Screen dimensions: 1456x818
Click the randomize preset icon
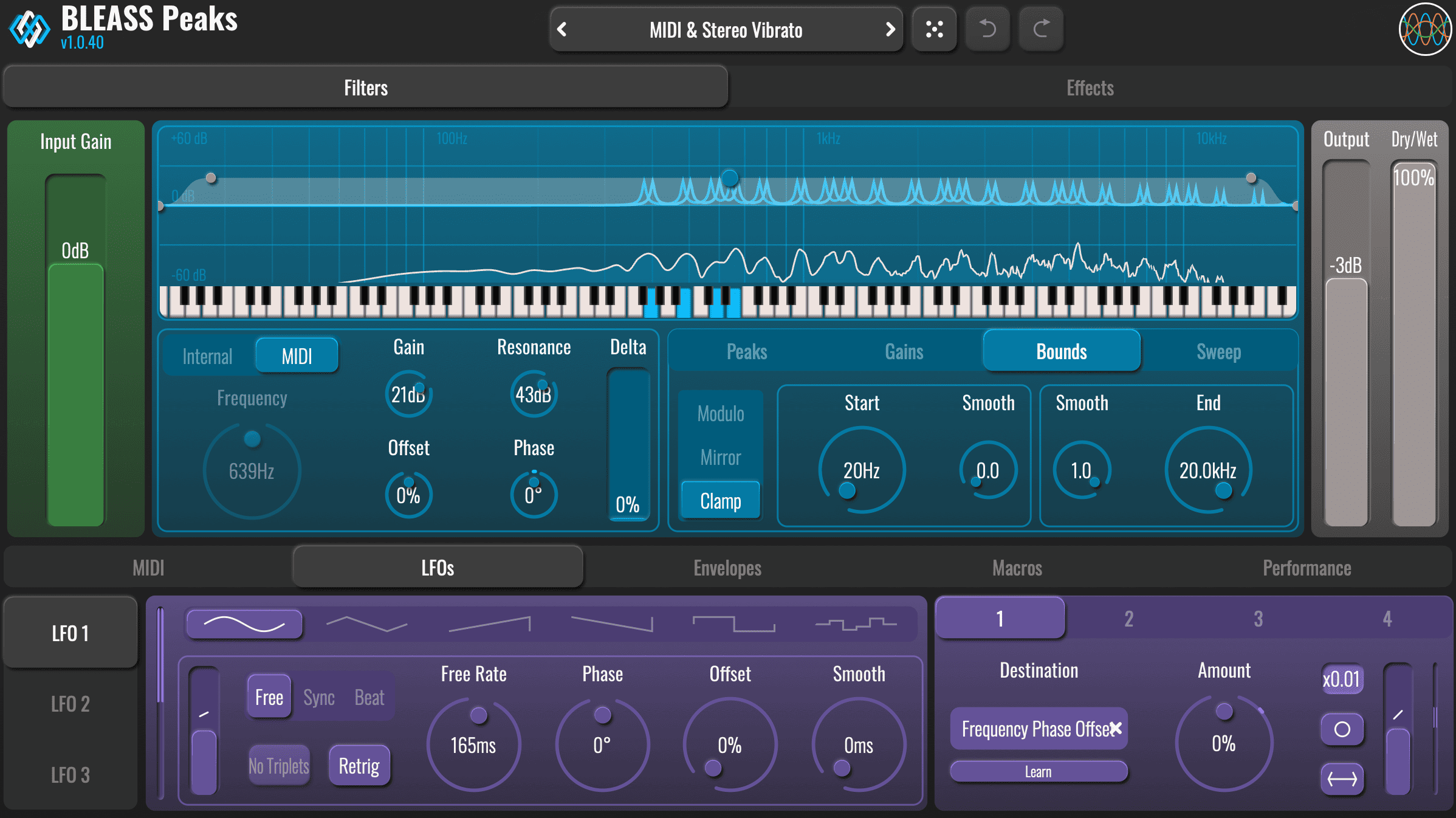934,29
